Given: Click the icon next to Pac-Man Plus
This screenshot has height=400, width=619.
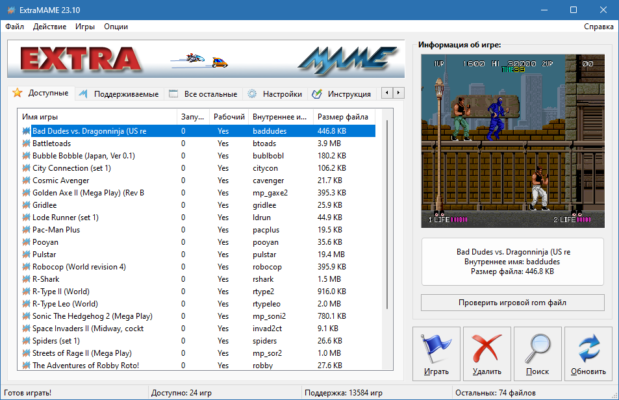Looking at the screenshot, I should click(x=24, y=229).
